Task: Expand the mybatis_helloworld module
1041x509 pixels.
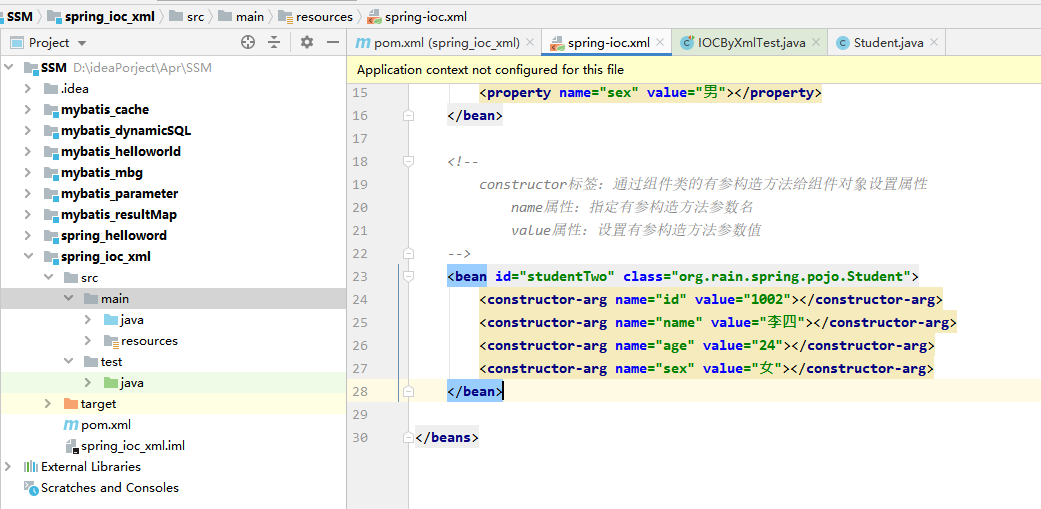Action: (x=27, y=152)
